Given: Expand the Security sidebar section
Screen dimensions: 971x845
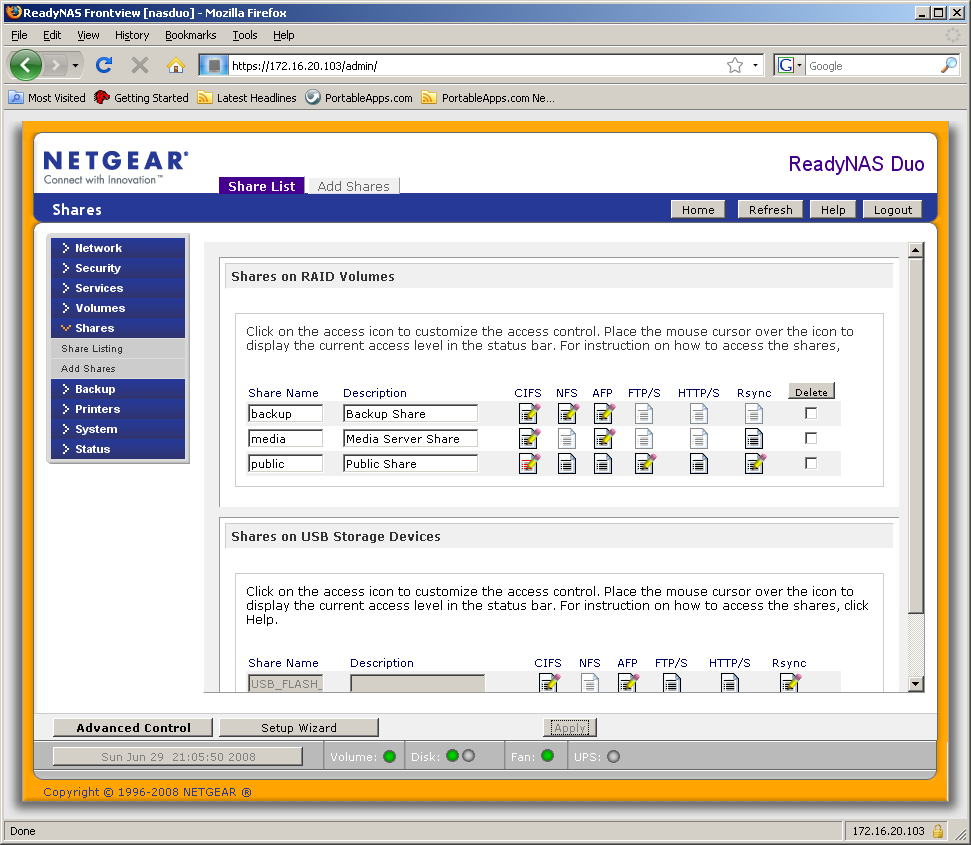Looking at the screenshot, I should 118,268.
